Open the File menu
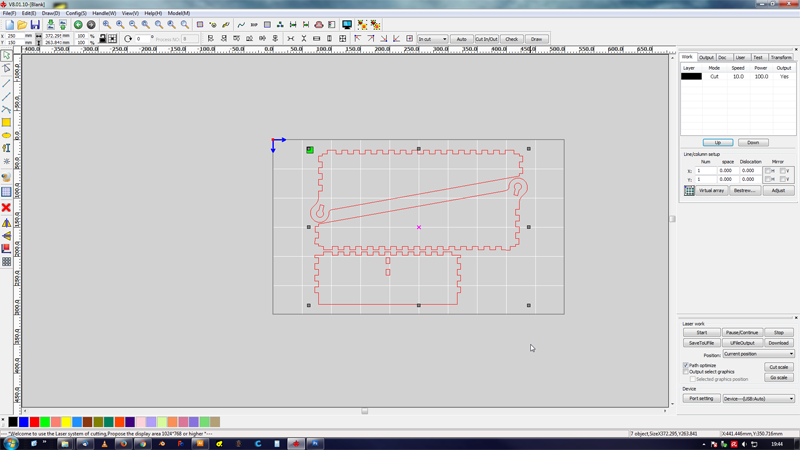This screenshot has width=800, height=450. click(x=9, y=13)
